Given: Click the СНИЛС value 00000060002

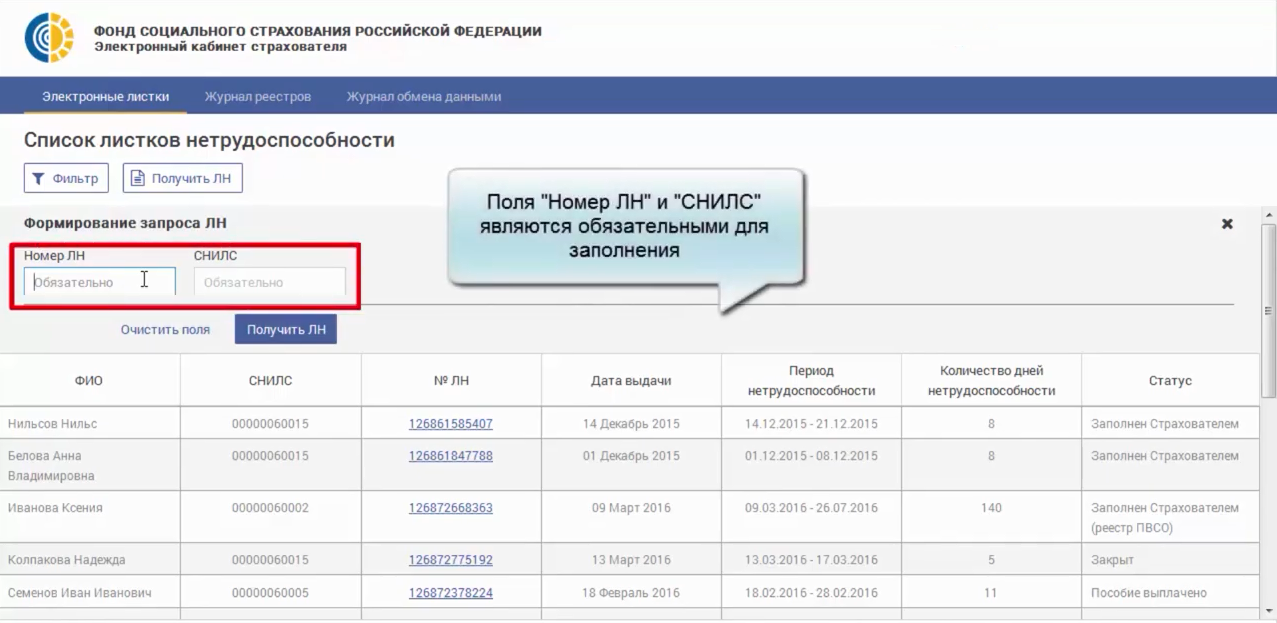Looking at the screenshot, I should pyautogui.click(x=270, y=508).
